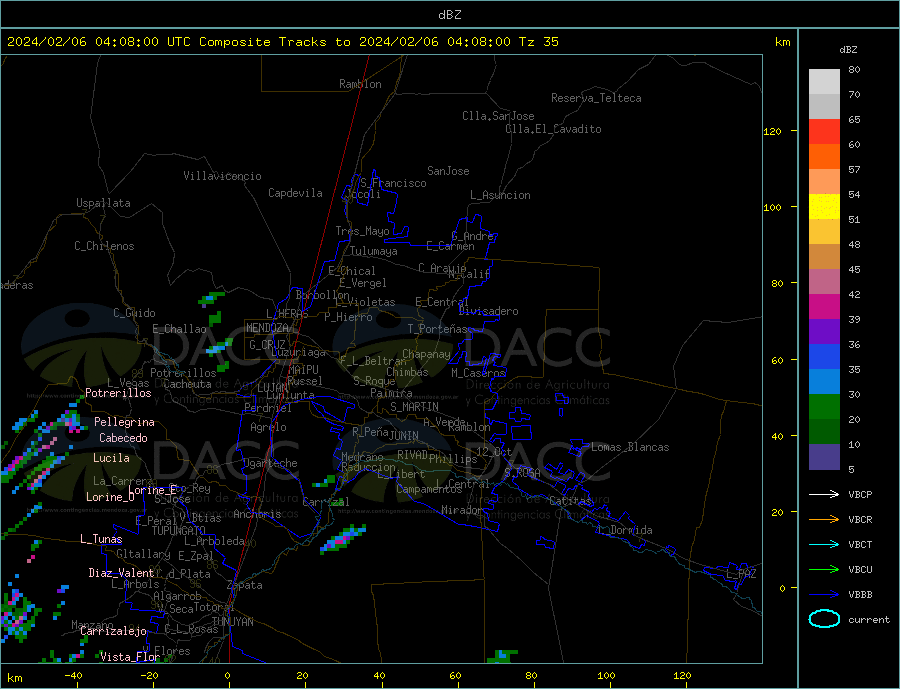This screenshot has height=689, width=900.
Task: Click the cyan 'current' ellipse legend icon
Action: pyautogui.click(x=824, y=619)
